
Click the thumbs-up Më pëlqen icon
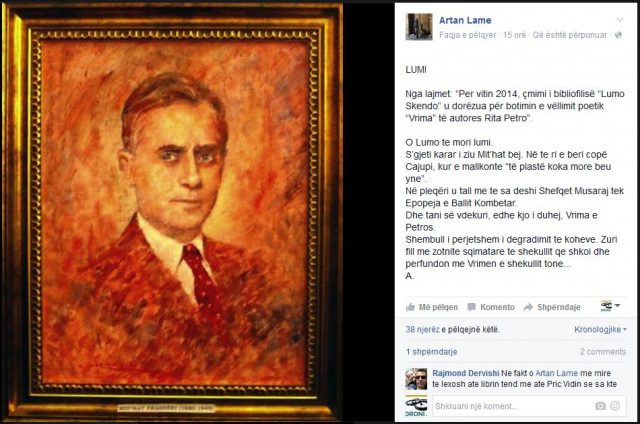411,307
